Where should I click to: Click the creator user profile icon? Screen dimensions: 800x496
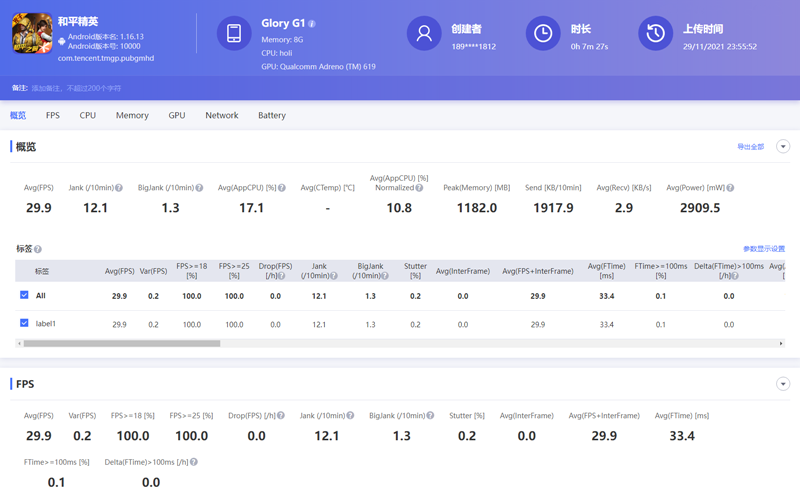click(424, 33)
